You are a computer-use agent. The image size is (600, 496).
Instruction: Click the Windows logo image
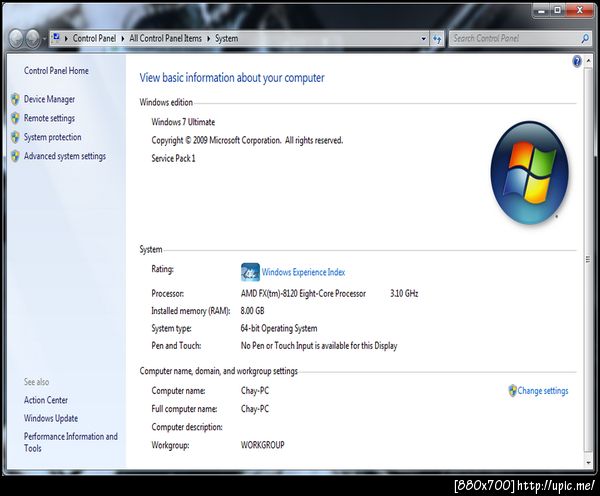tap(530, 172)
